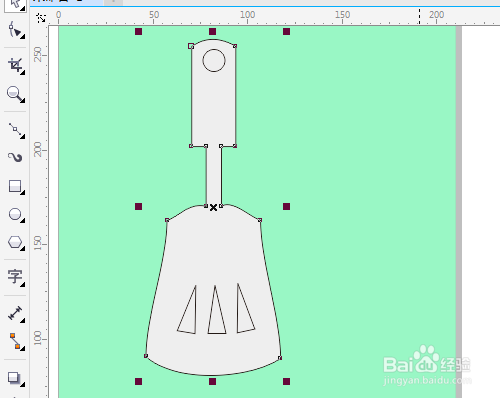
Task: Select the Rectangle tool
Action: [15, 186]
